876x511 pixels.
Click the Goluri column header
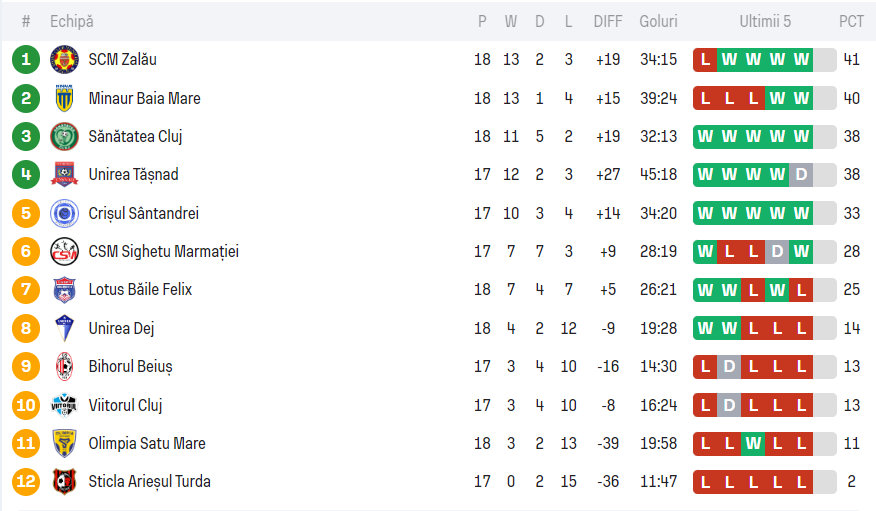tap(658, 21)
